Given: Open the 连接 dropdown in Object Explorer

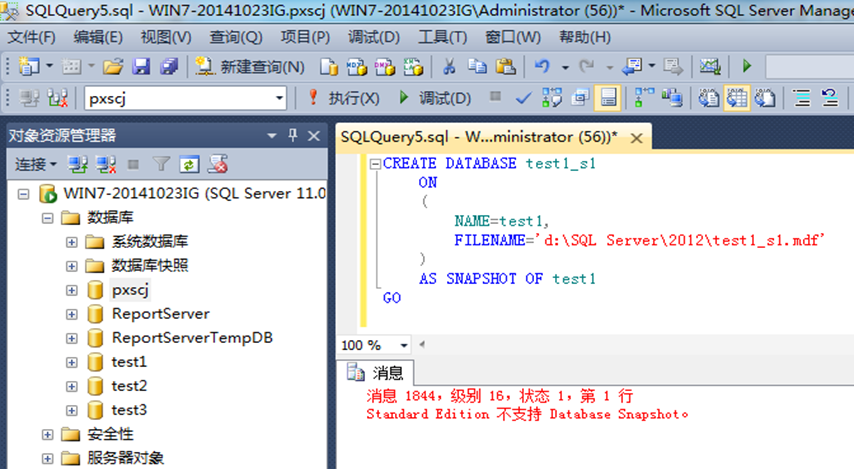Looking at the screenshot, I should pyautogui.click(x=35, y=165).
